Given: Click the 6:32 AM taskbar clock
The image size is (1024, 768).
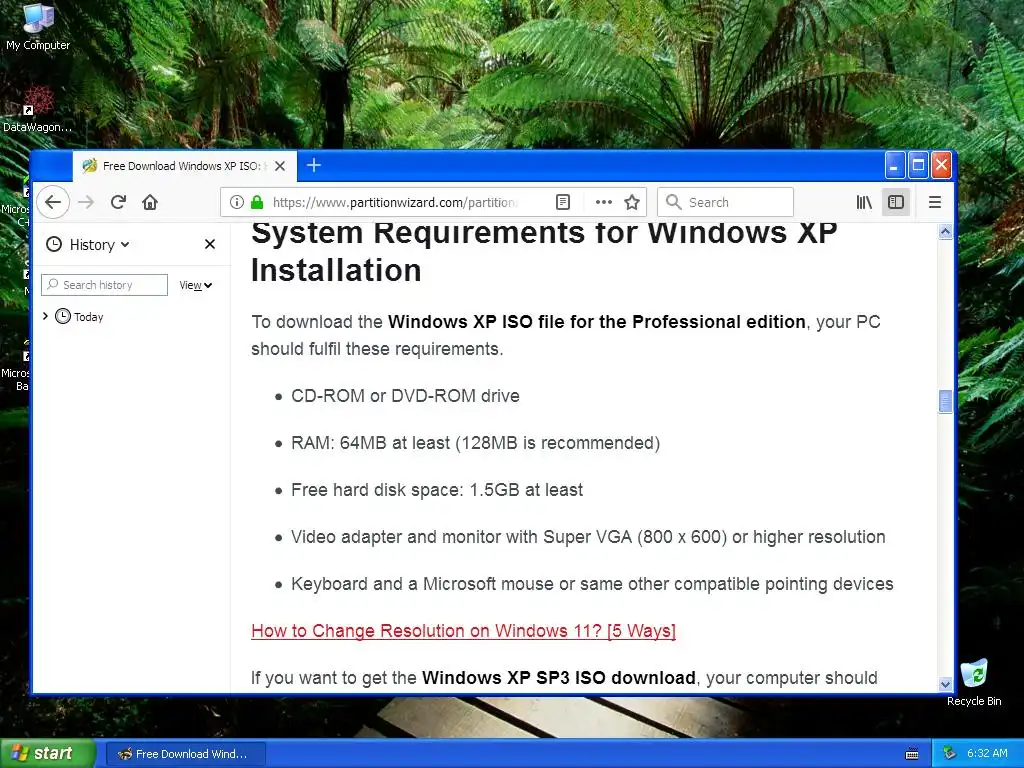Looking at the screenshot, I should [987, 754].
